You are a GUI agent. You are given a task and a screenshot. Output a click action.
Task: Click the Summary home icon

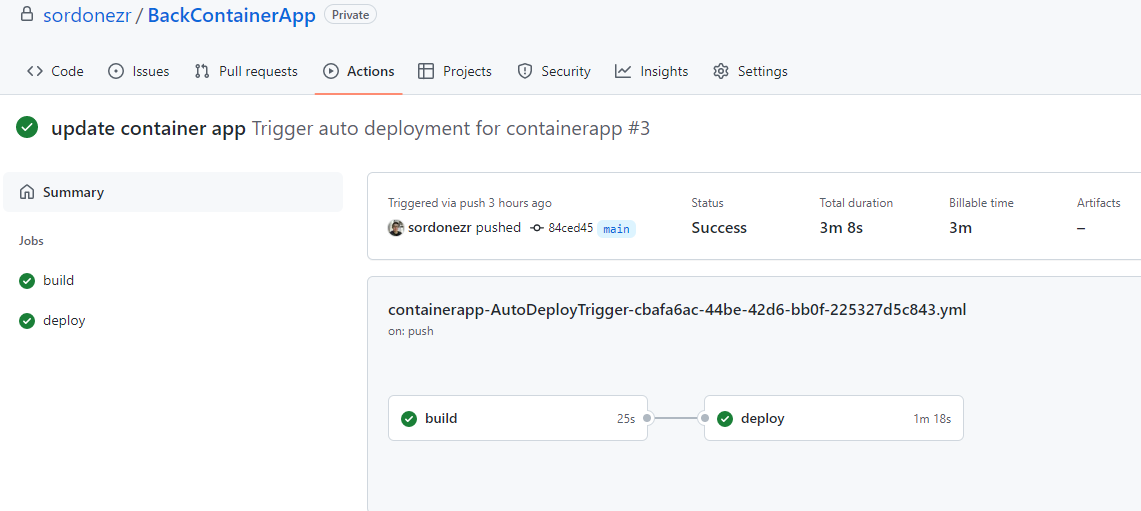[27, 192]
